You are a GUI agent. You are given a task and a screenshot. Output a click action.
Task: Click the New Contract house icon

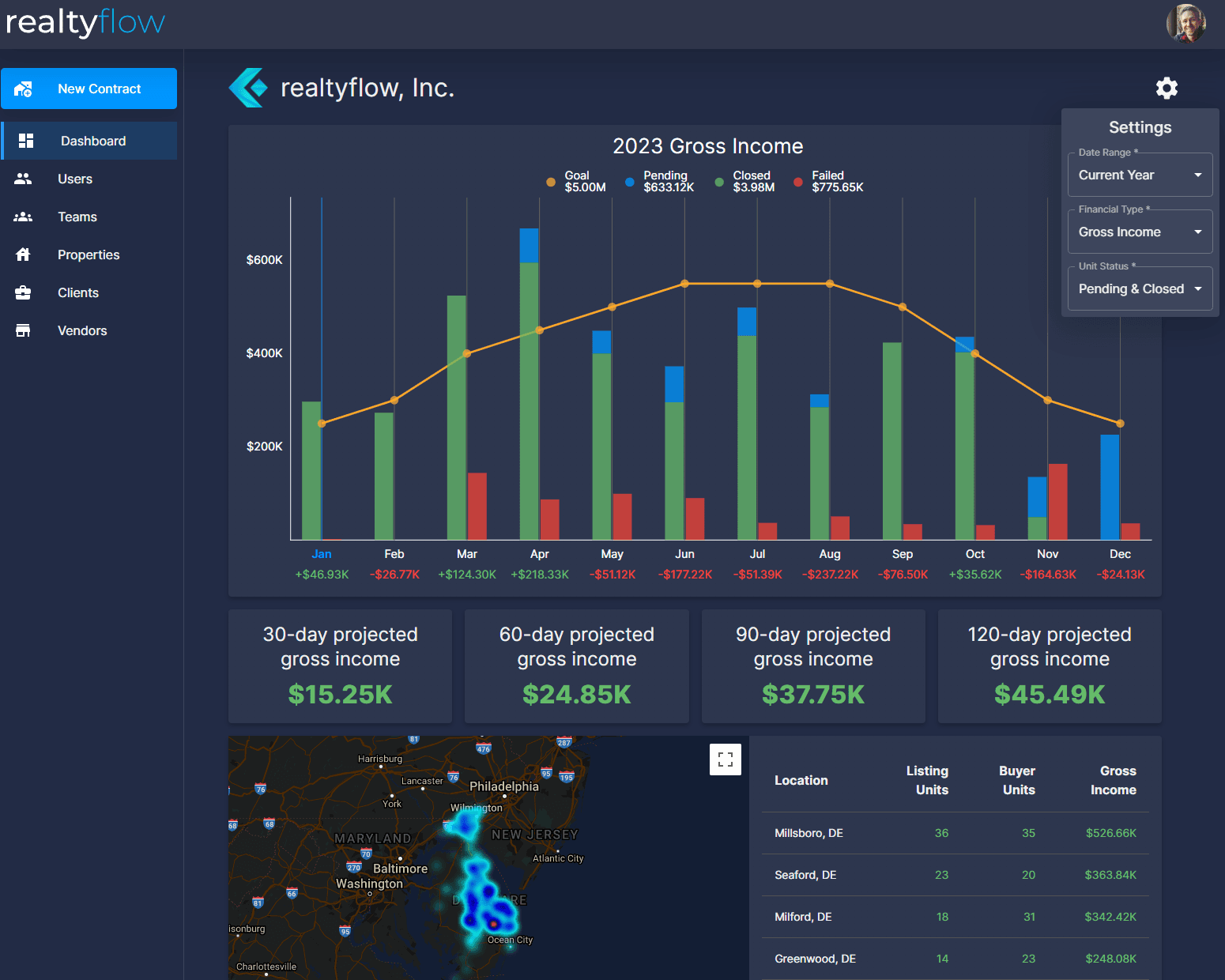point(23,89)
